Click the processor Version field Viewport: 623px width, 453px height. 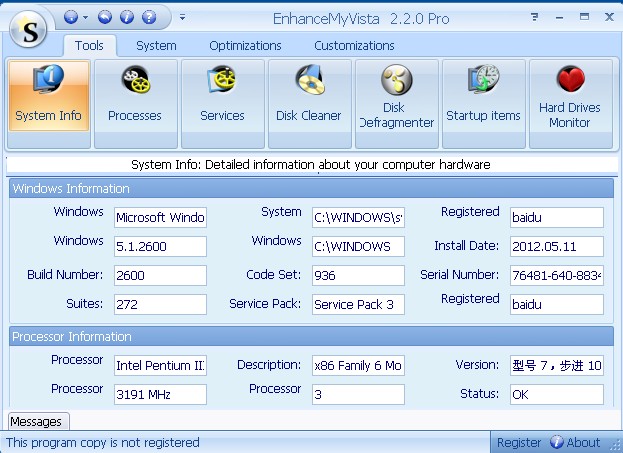557,365
